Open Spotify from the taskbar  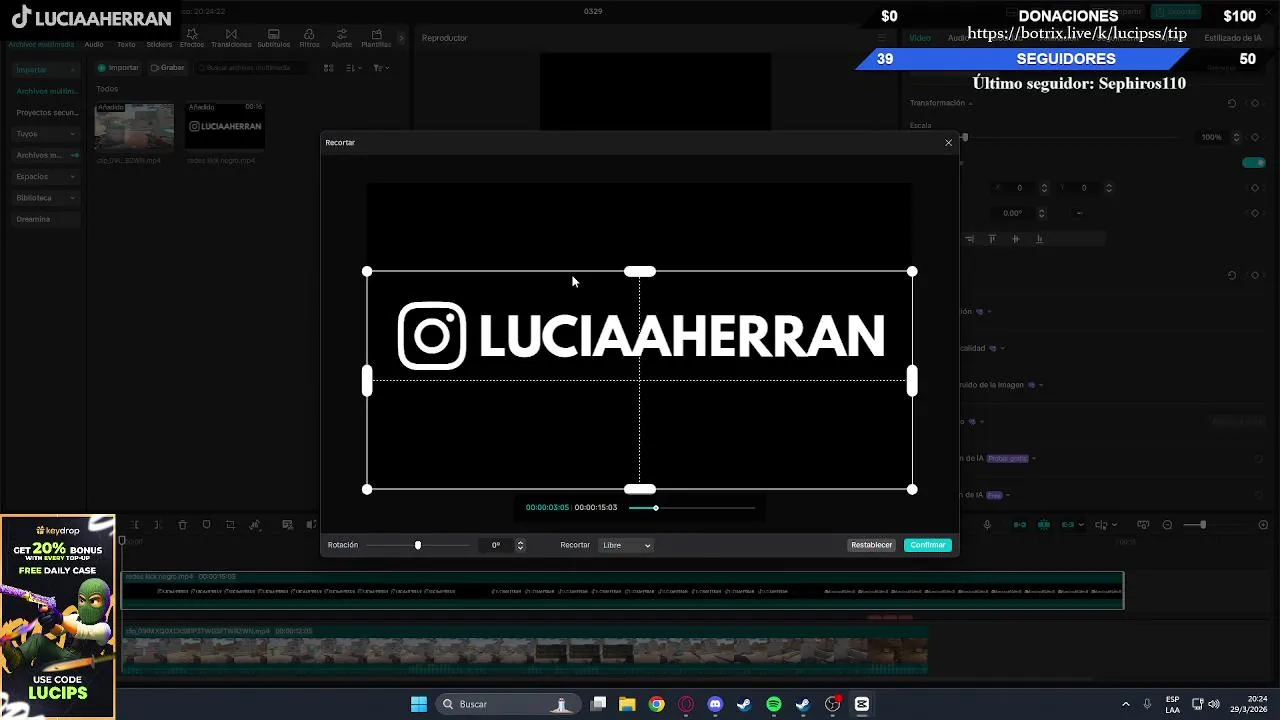[x=774, y=704]
